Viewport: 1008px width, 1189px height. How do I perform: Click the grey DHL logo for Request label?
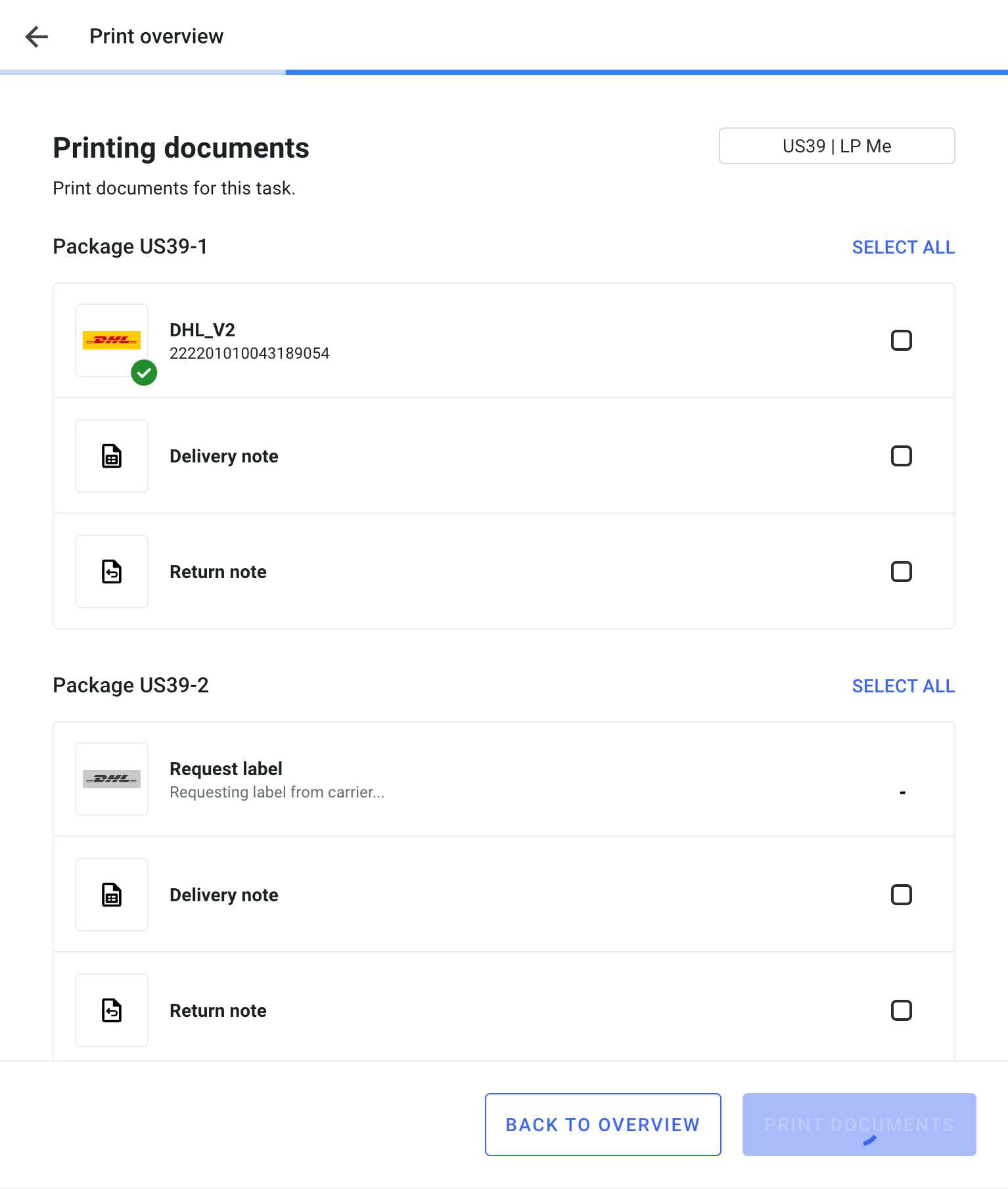(x=112, y=779)
